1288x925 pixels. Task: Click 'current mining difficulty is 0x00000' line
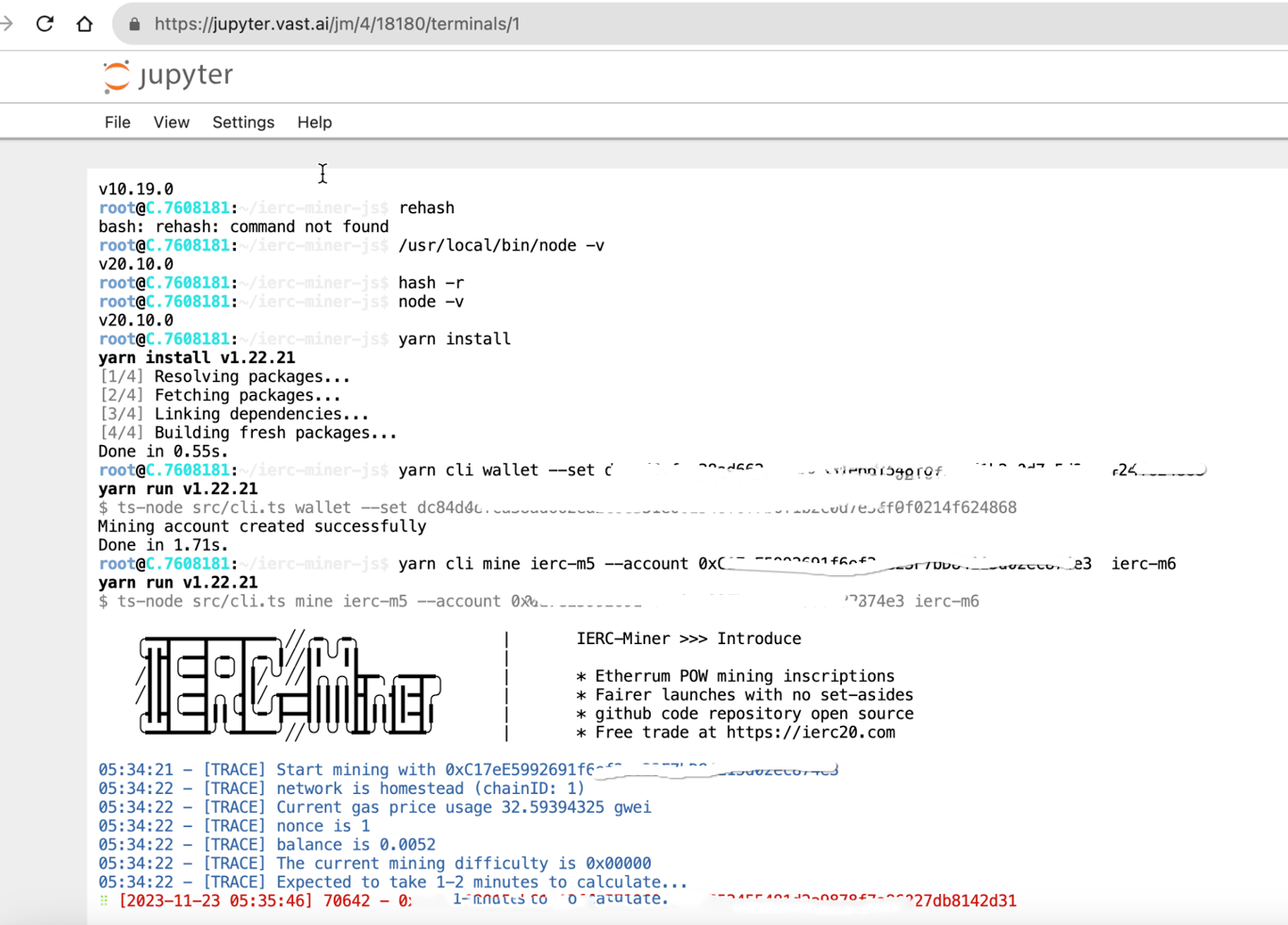click(374, 864)
